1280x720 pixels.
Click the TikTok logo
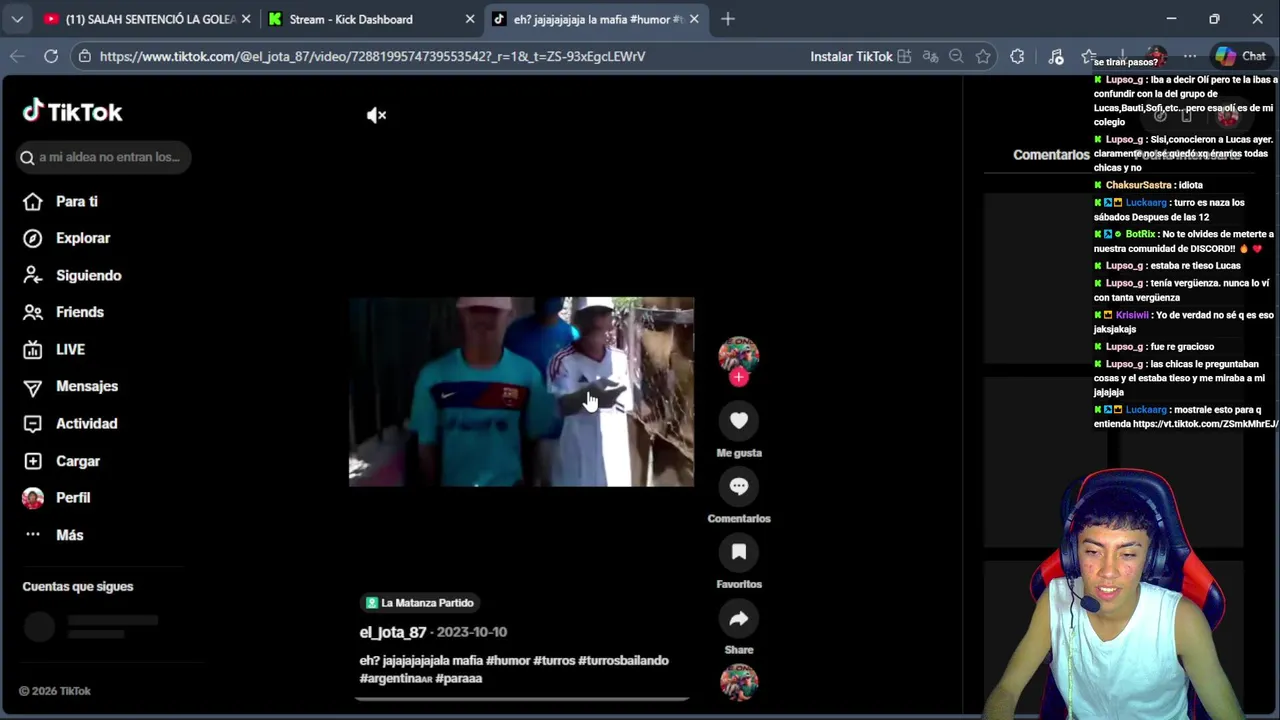click(x=72, y=111)
